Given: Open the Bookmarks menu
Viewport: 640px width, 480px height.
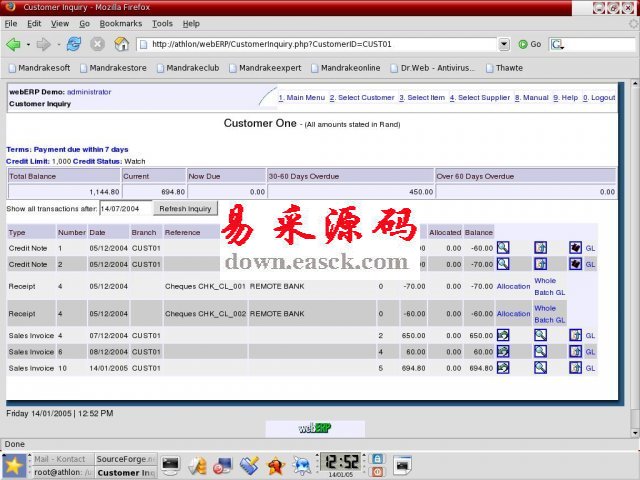Looking at the screenshot, I should 120,23.
